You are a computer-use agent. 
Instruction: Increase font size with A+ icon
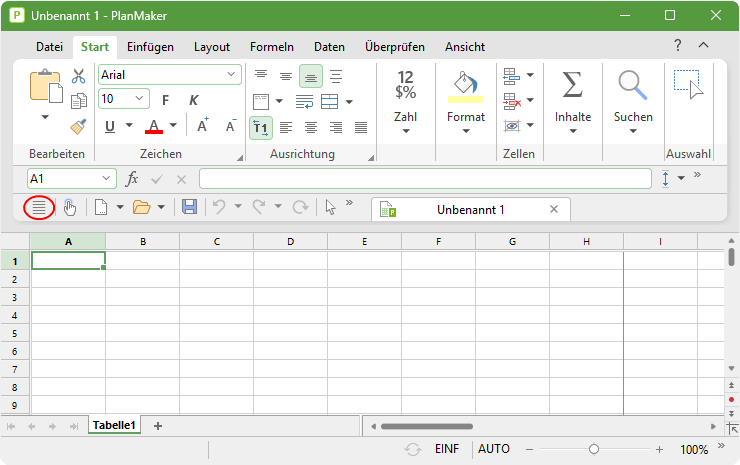pyautogui.click(x=203, y=125)
